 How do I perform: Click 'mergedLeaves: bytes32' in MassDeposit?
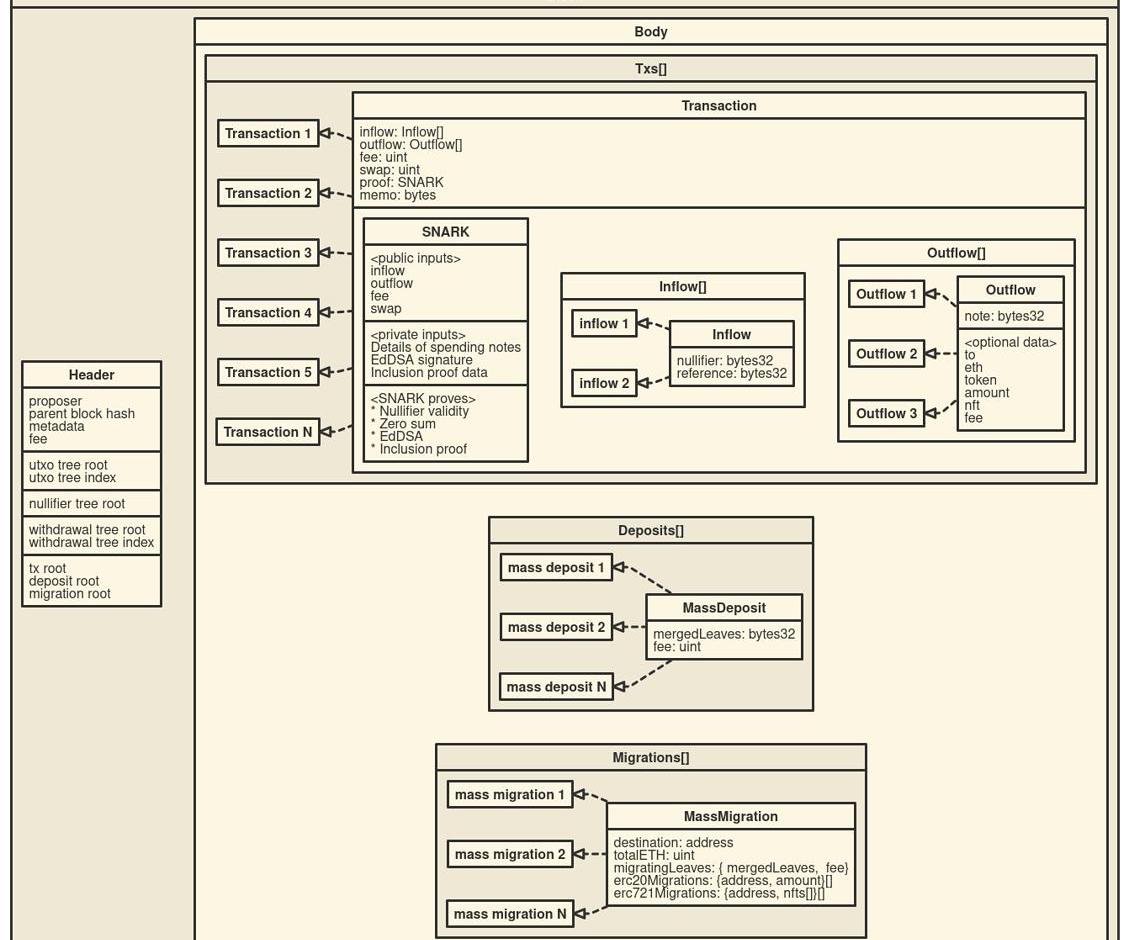[x=724, y=634]
